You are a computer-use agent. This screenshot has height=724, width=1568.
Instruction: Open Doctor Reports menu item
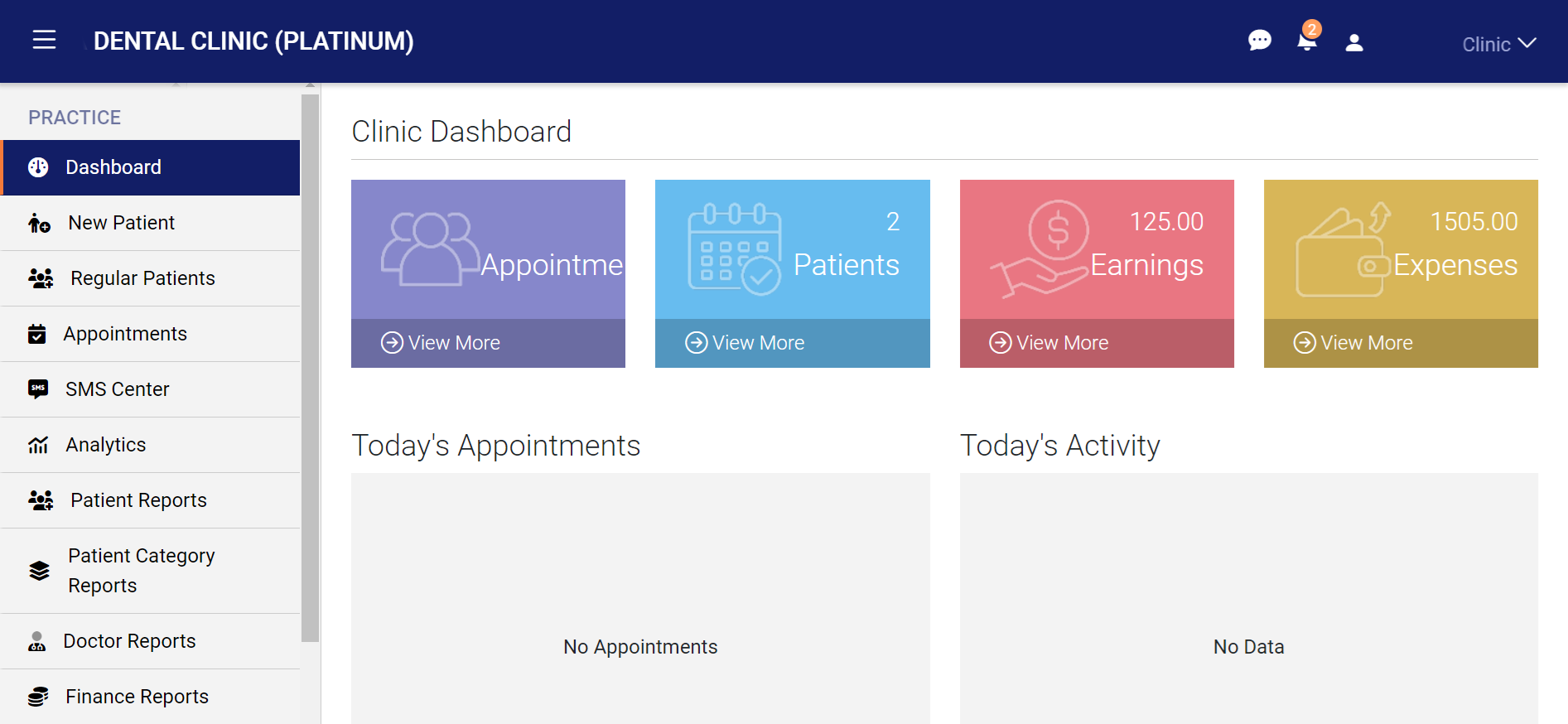(x=129, y=641)
